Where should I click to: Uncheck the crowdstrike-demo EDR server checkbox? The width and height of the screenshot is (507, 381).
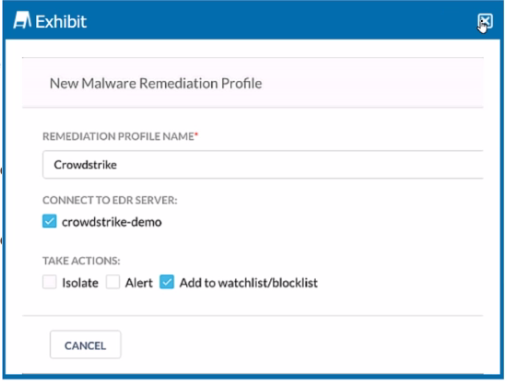49,221
